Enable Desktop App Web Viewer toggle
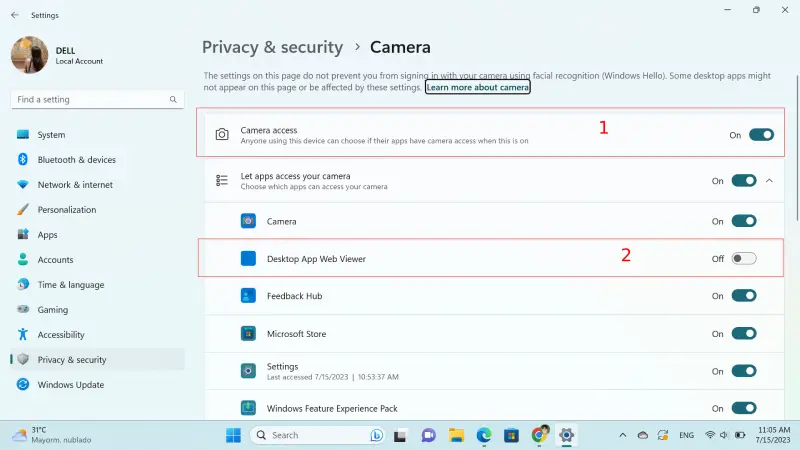 click(744, 259)
